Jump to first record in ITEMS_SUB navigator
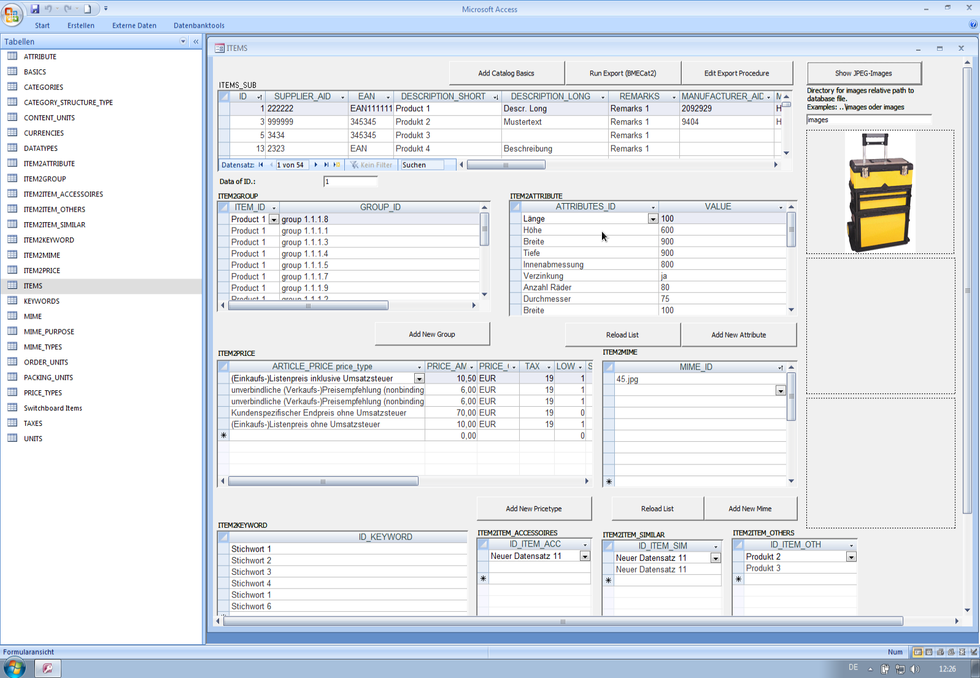The height and width of the screenshot is (678, 980). [261, 165]
